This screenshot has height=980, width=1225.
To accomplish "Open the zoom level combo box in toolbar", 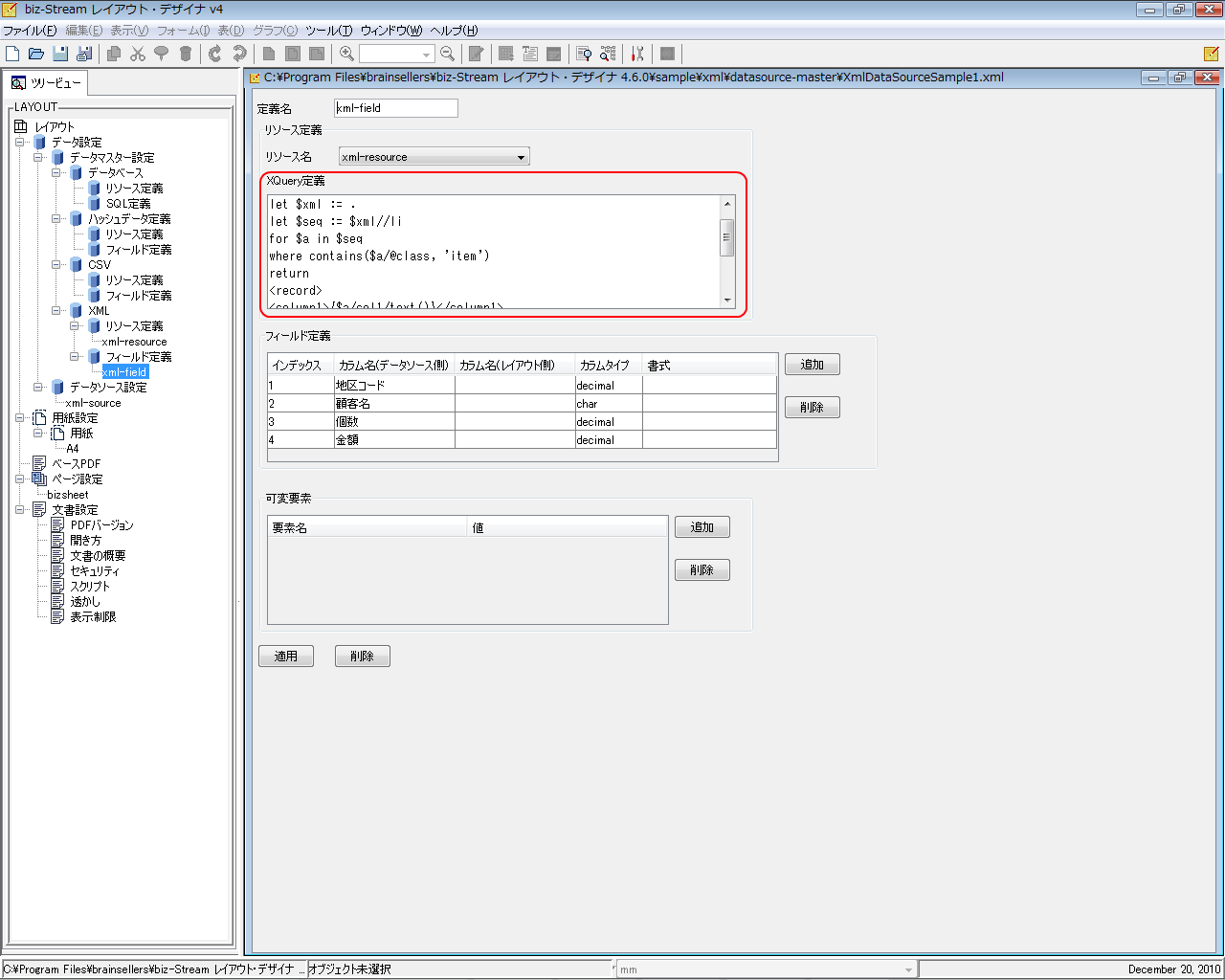I will [x=397, y=54].
